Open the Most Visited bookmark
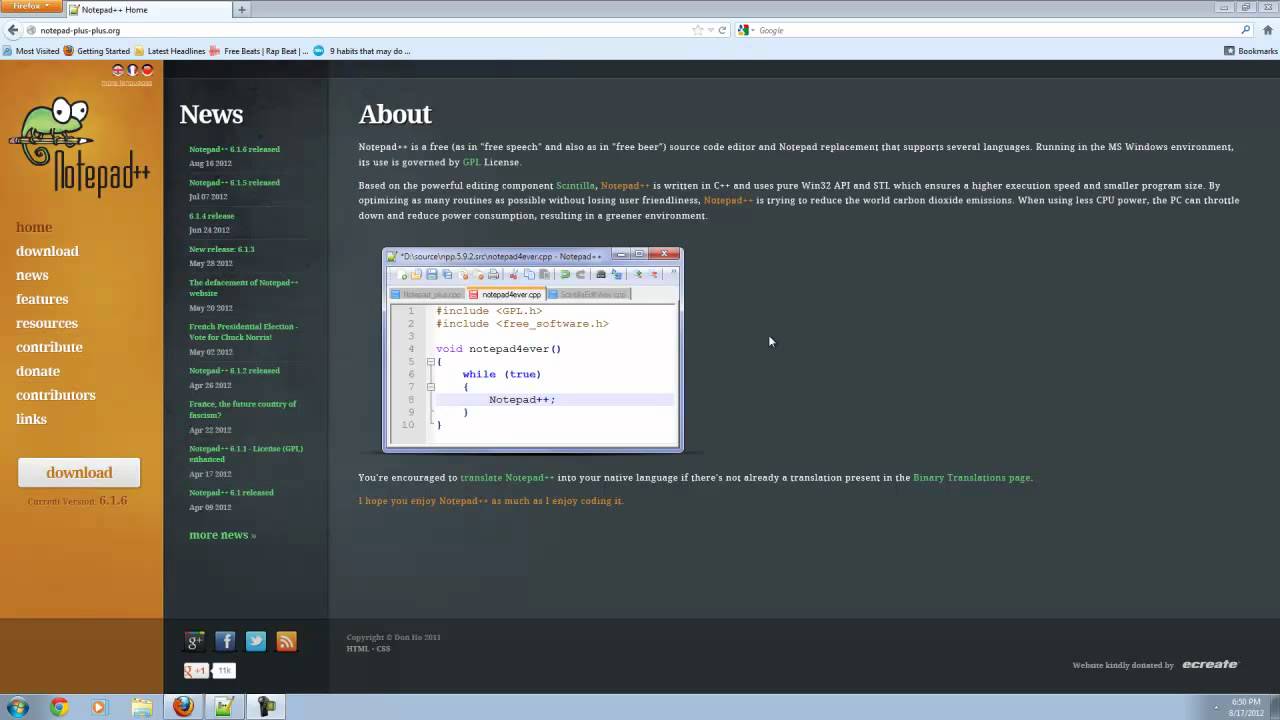This screenshot has width=1280, height=720. pyautogui.click(x=31, y=51)
